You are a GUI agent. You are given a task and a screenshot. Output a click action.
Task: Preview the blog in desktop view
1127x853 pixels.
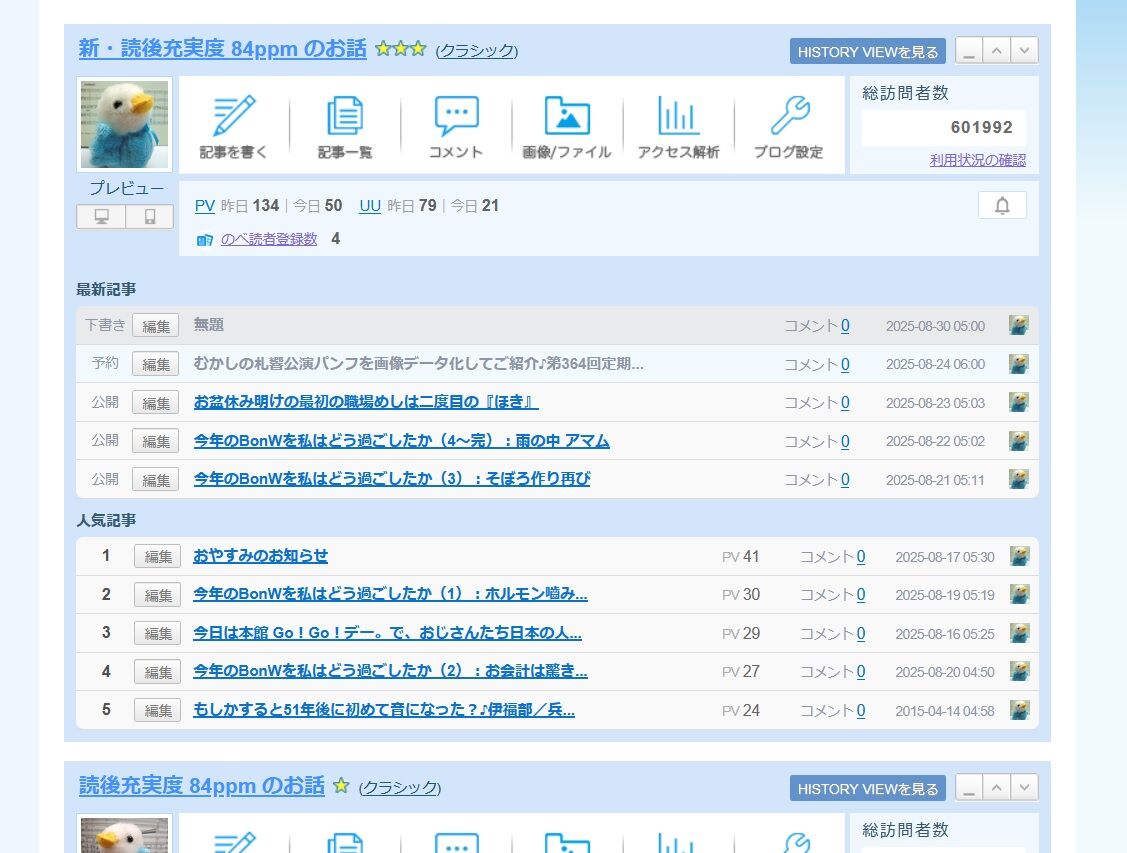[x=101, y=216]
